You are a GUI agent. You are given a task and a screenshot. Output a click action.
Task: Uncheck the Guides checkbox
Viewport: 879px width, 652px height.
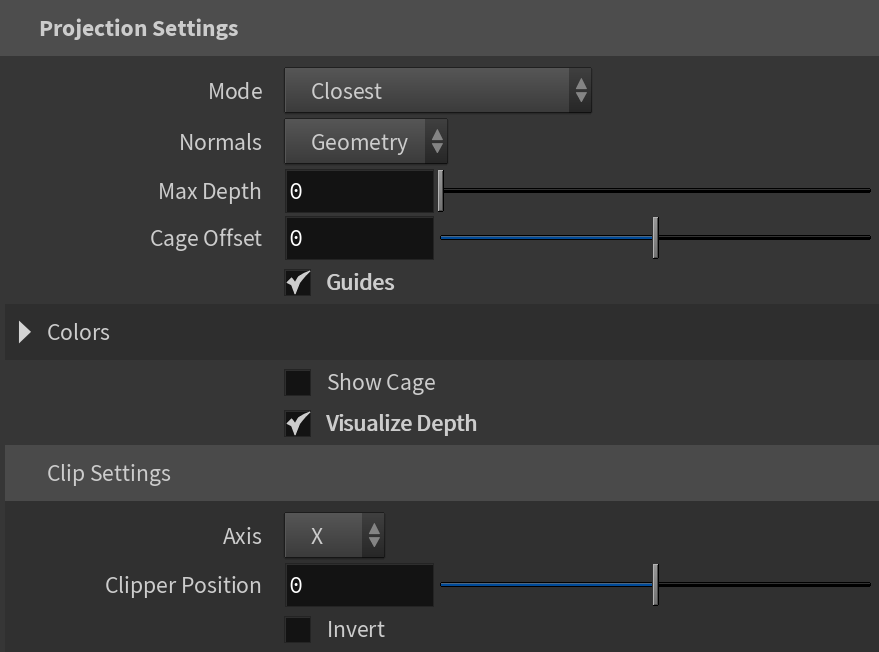coord(298,283)
